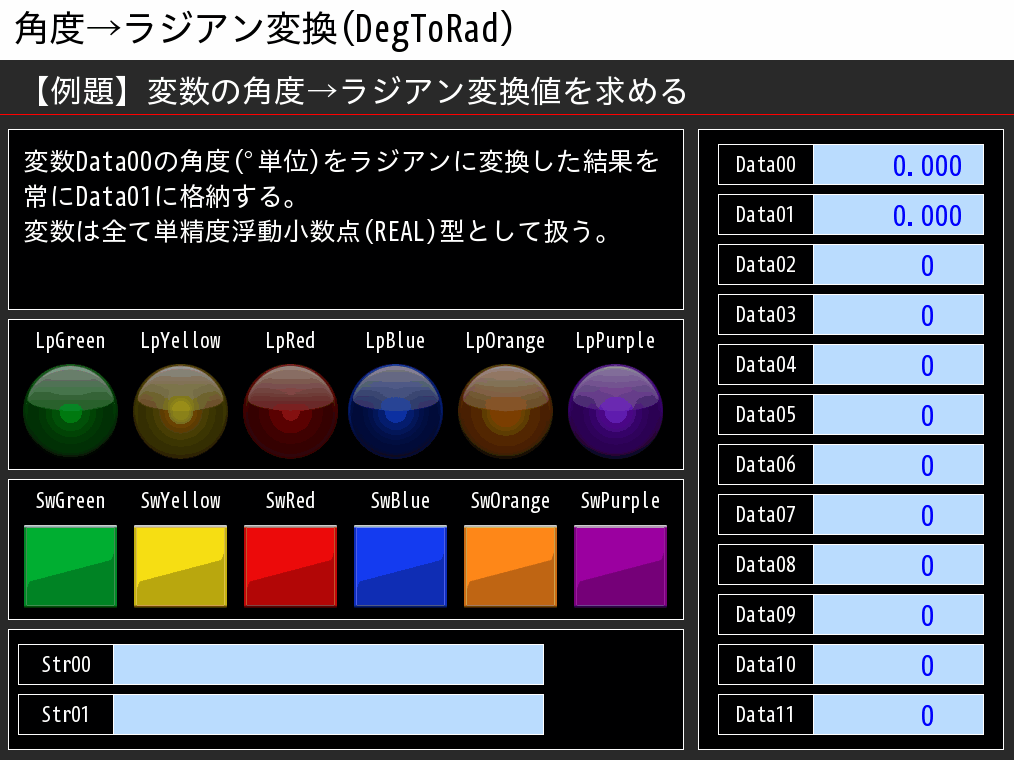Click the LpGreen text label
The height and width of the screenshot is (760, 1014).
(x=70, y=341)
